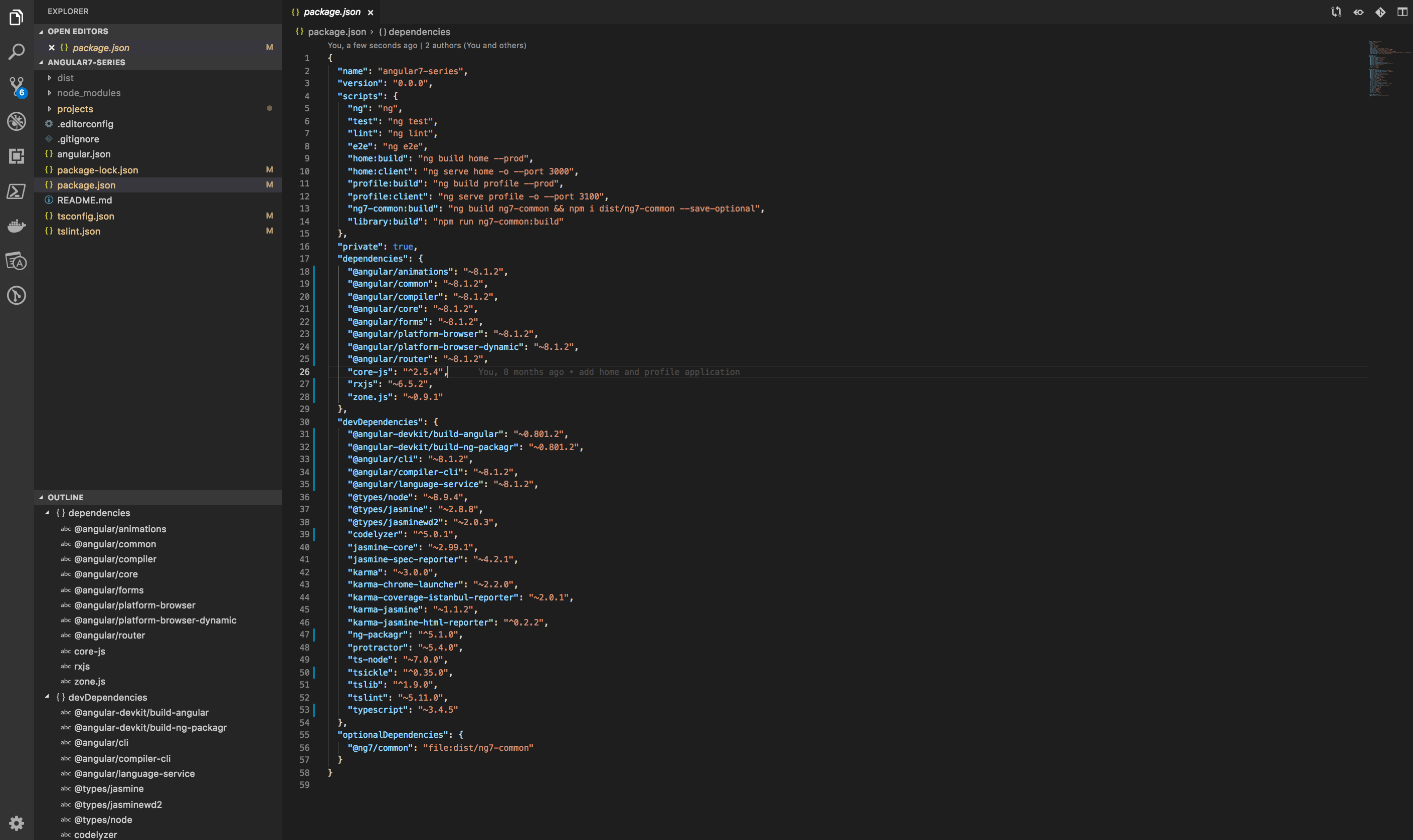Collapse dependencies node in the outline
This screenshot has width=1413, height=840.
click(x=48, y=512)
